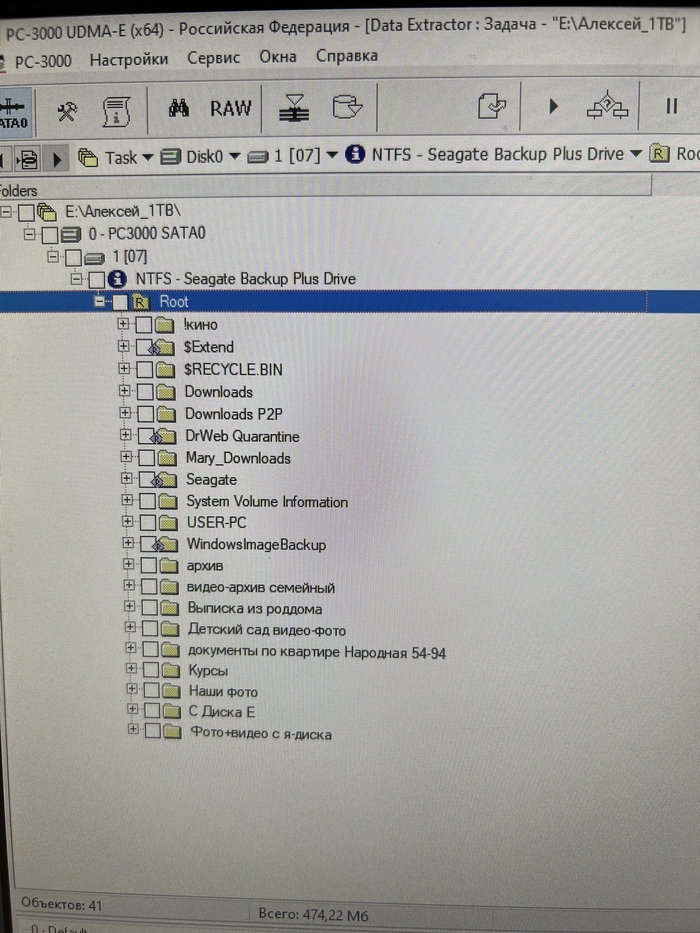Image resolution: width=700 pixels, height=933 pixels.
Task: Open the Сервис menu
Action: point(213,58)
